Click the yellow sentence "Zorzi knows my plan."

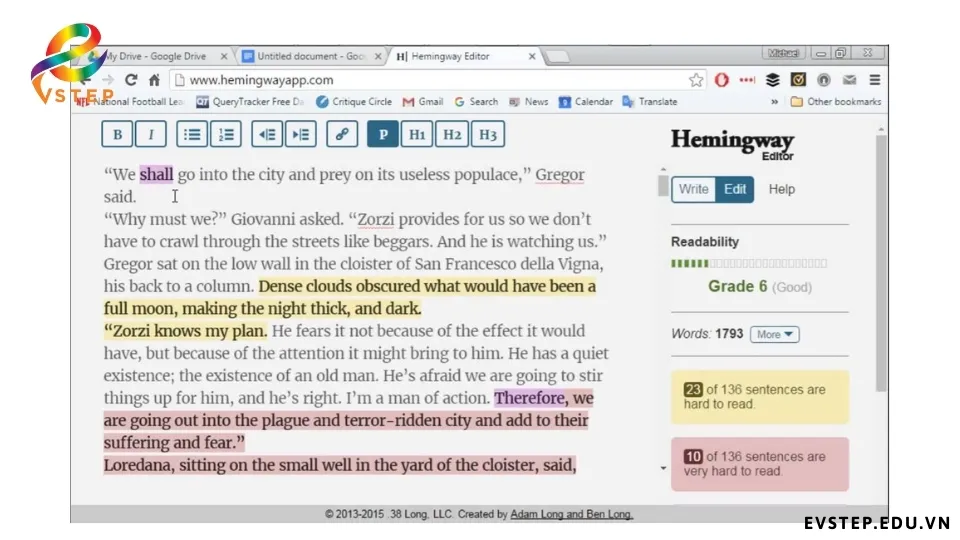(x=186, y=331)
